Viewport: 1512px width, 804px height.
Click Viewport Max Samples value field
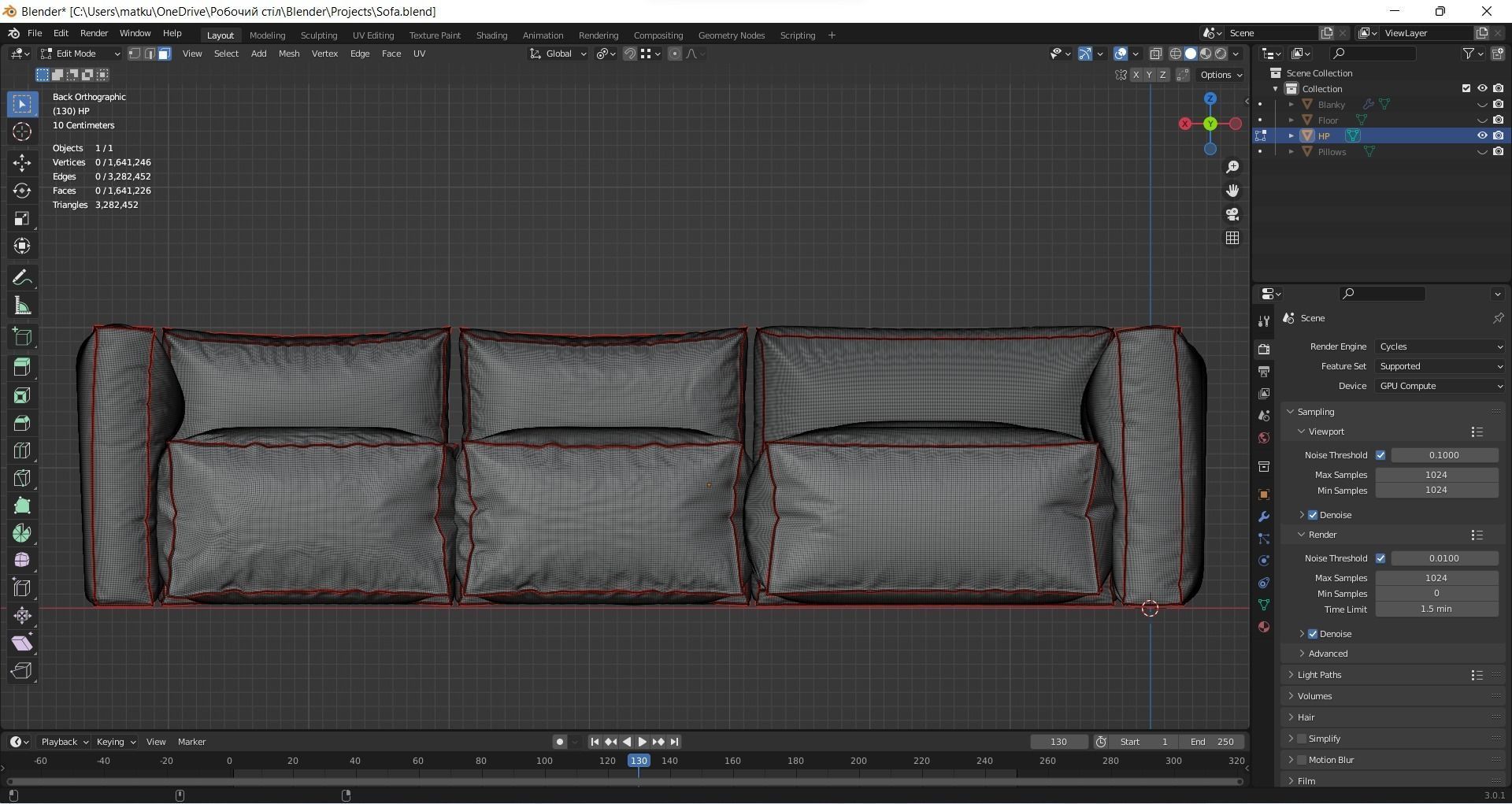pyautogui.click(x=1436, y=475)
